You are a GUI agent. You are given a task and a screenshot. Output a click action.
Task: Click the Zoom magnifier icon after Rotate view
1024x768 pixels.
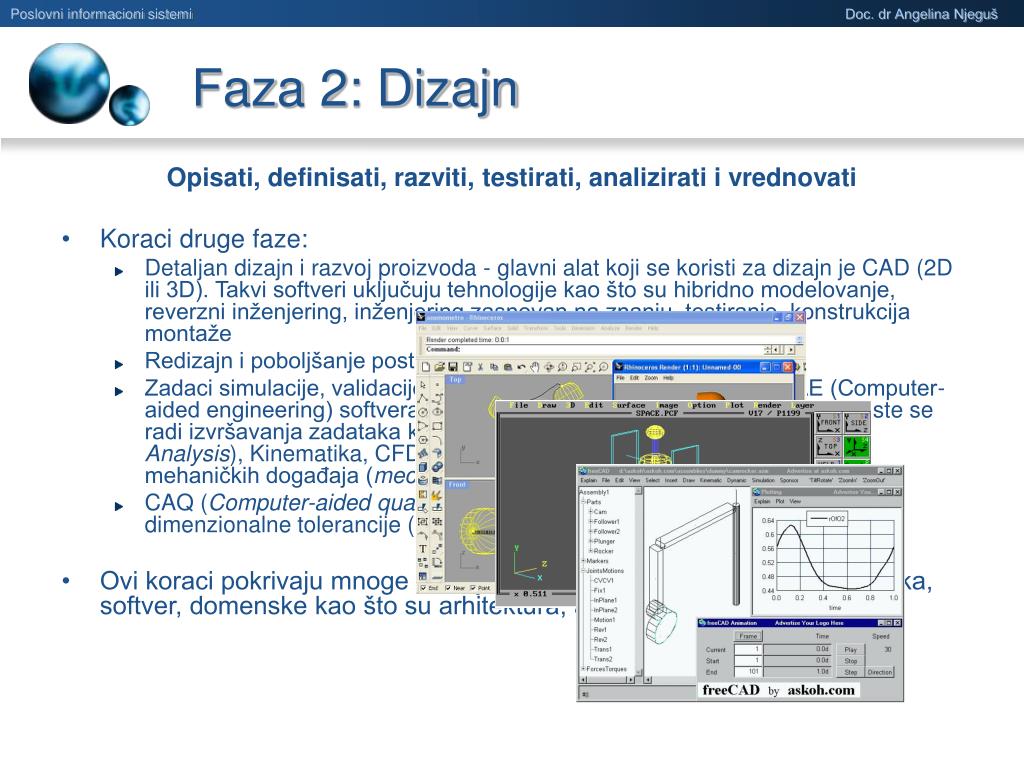point(562,367)
